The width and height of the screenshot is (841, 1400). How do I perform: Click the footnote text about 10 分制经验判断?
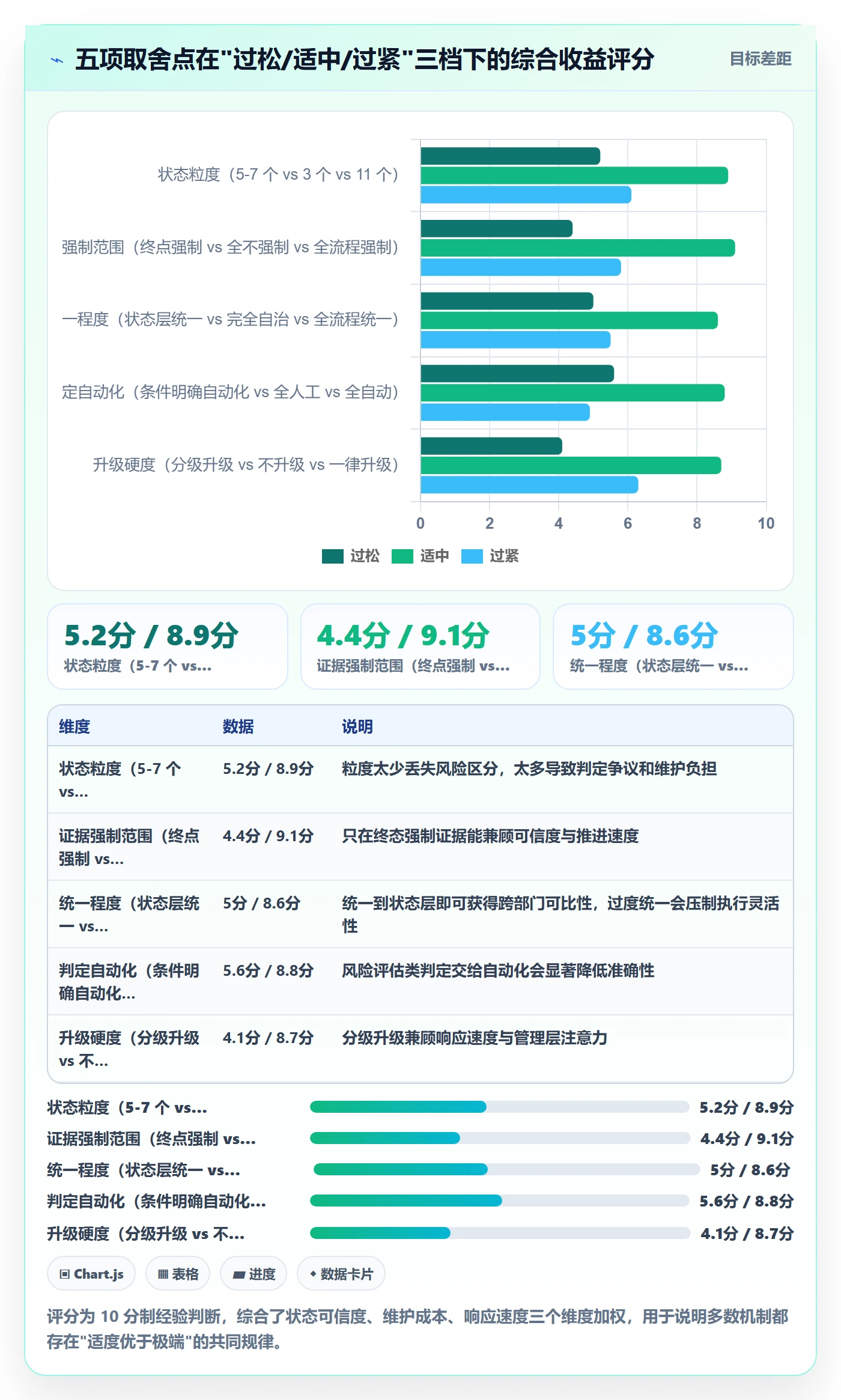tap(418, 1329)
